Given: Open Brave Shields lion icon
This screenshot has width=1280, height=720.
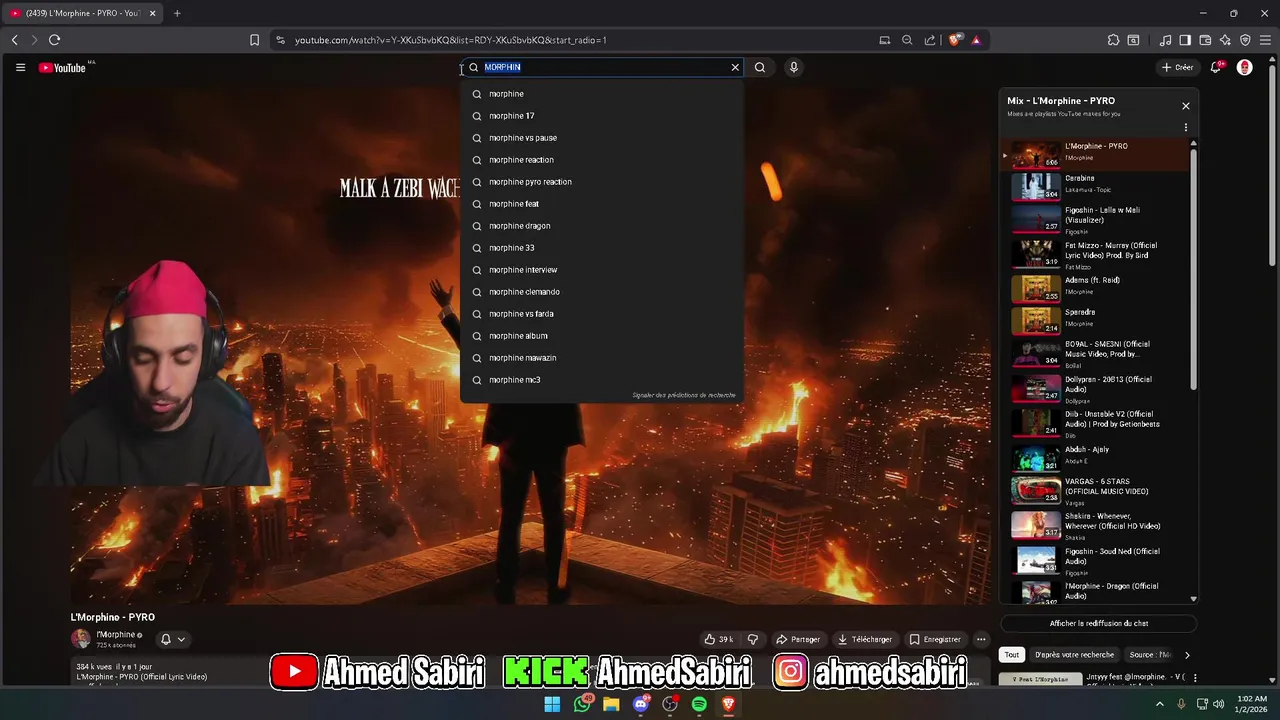Looking at the screenshot, I should click(x=955, y=40).
